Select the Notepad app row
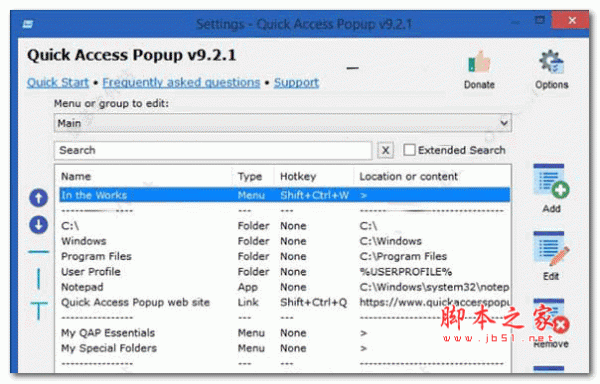 pos(285,287)
